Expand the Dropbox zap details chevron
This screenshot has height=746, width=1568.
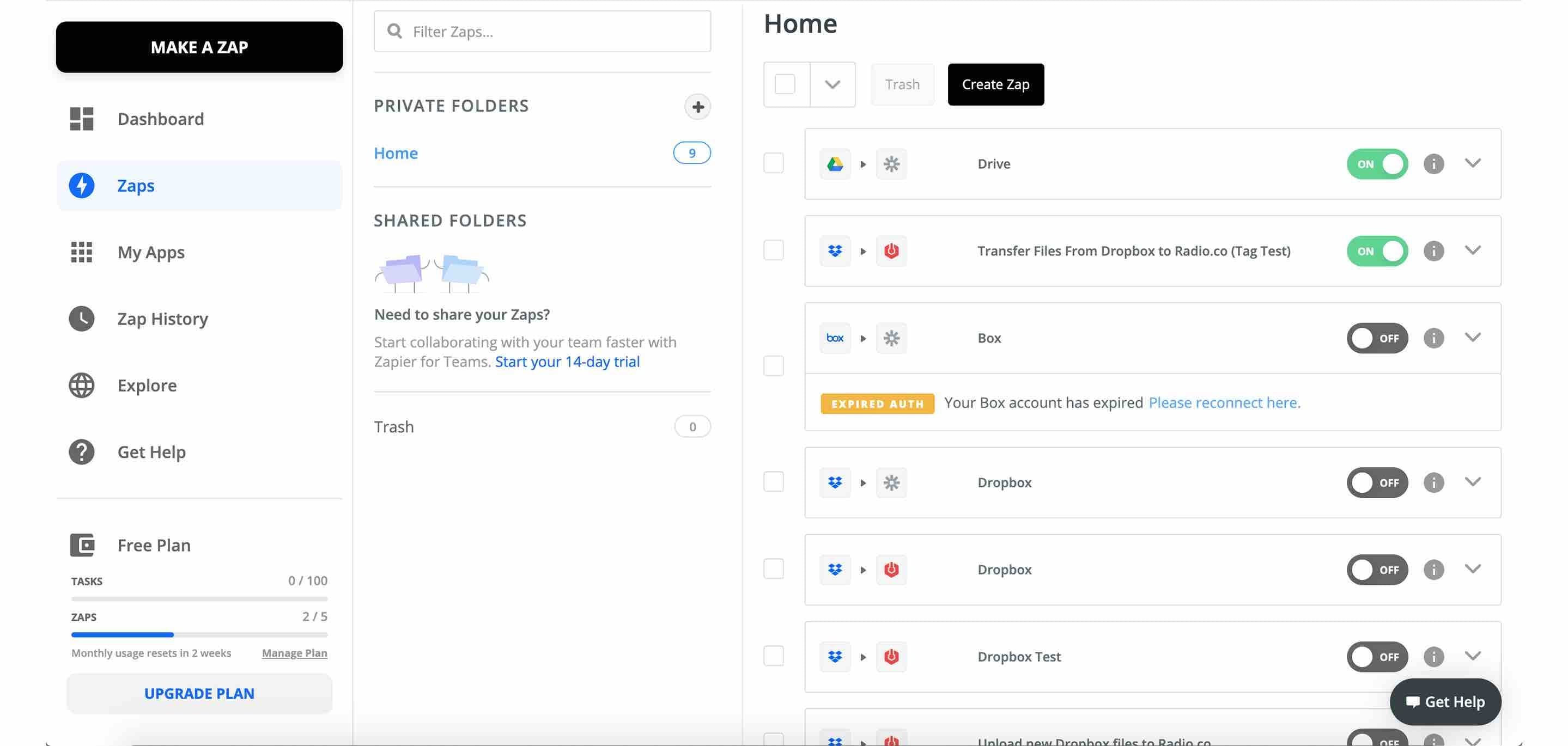pos(1474,482)
